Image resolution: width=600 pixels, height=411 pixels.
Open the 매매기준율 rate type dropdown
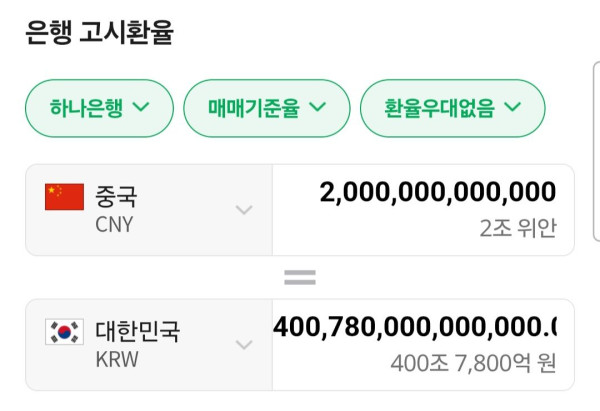tap(266, 108)
